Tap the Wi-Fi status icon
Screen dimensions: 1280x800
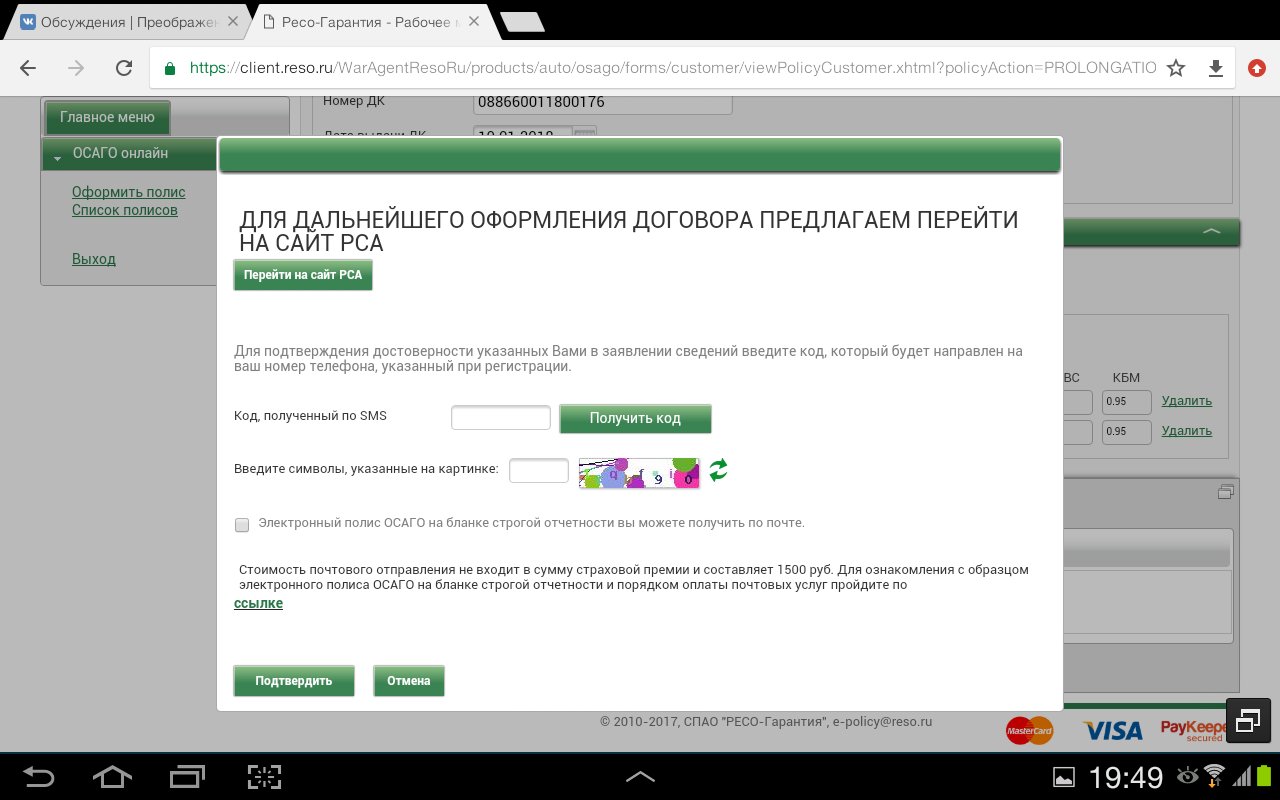point(1214,776)
